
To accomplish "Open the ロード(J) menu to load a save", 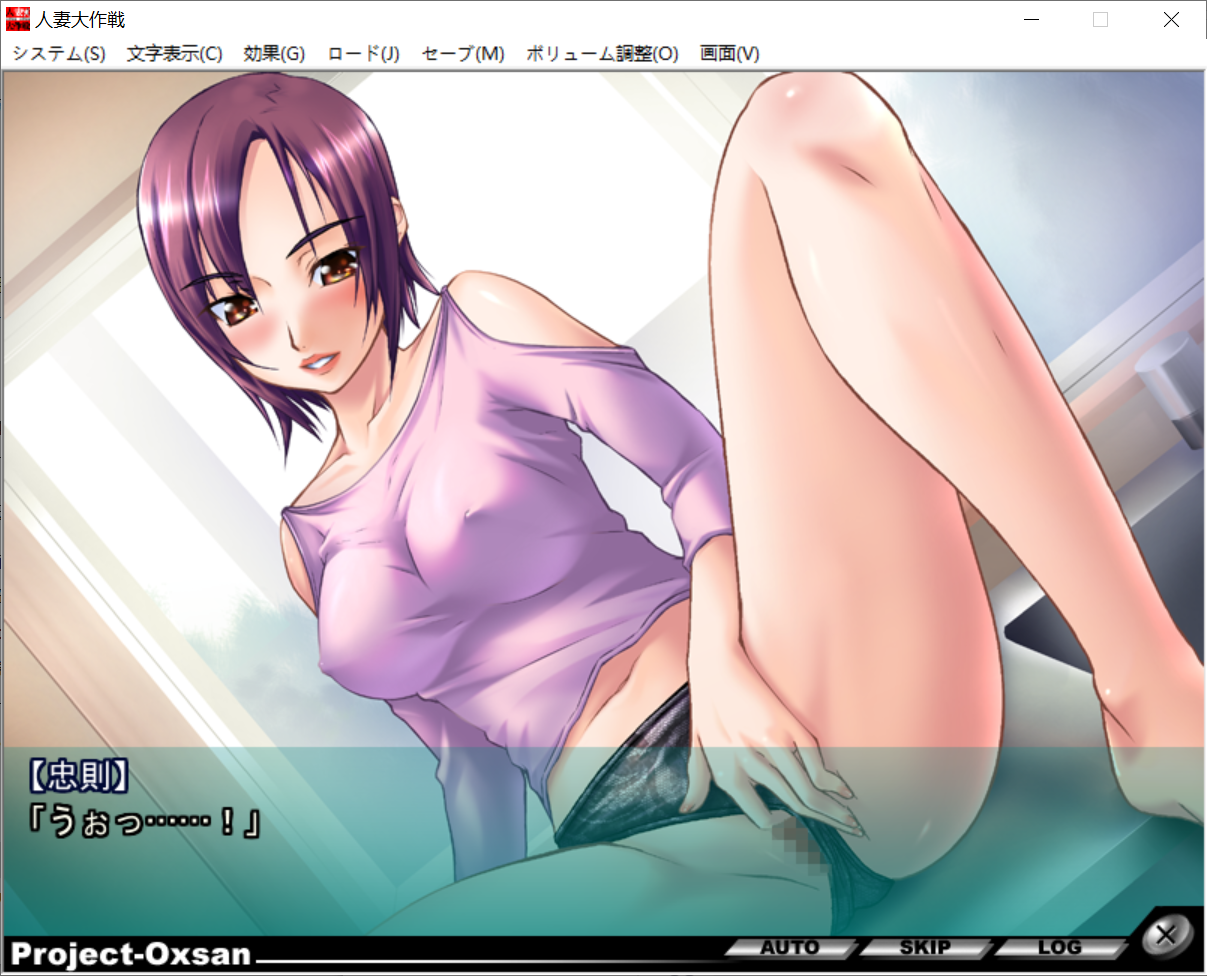I will click(x=362, y=54).
